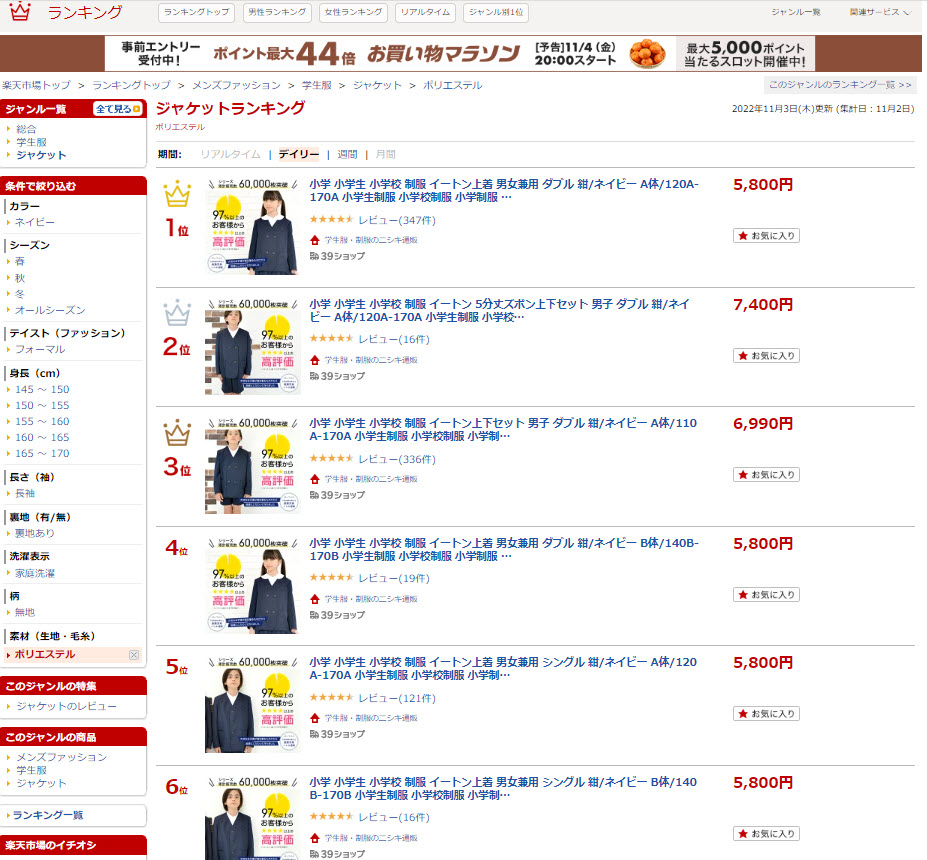This screenshot has height=860, width=927.
Task: Select 月間 period option
Action: [385, 154]
